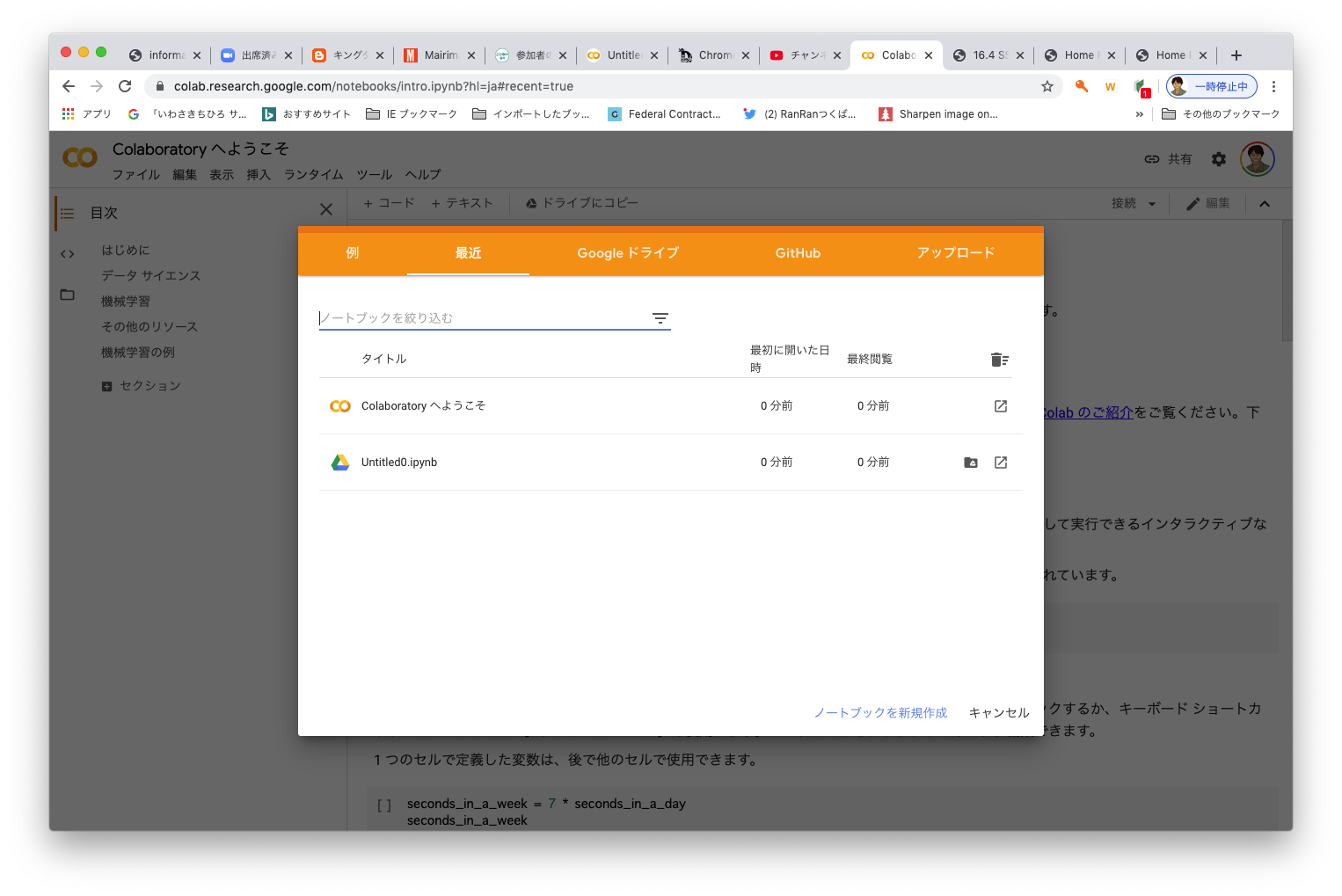This screenshot has width=1342, height=896.
Task: Open a new browser tab with plus icon
Action: point(1236,55)
